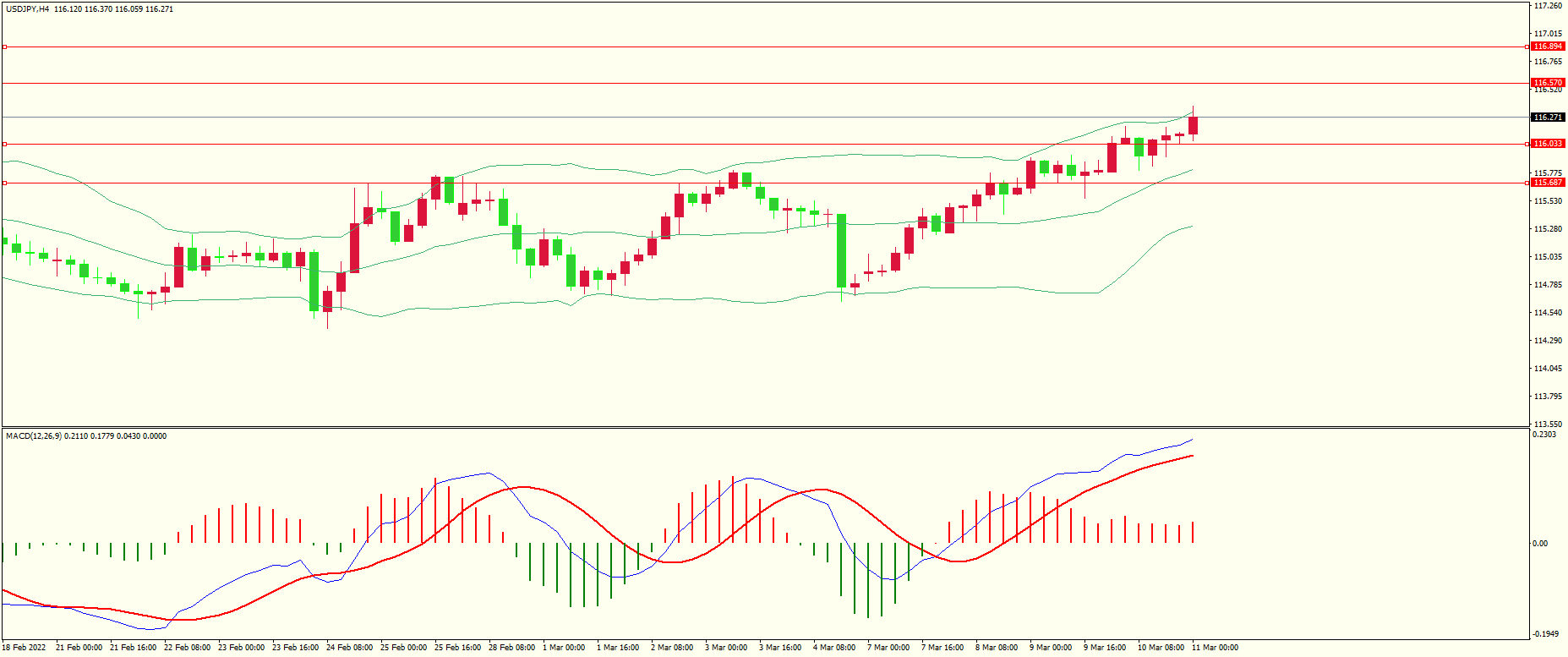Select the 115.687 red price level label
1568x657 pixels.
(x=1548, y=183)
